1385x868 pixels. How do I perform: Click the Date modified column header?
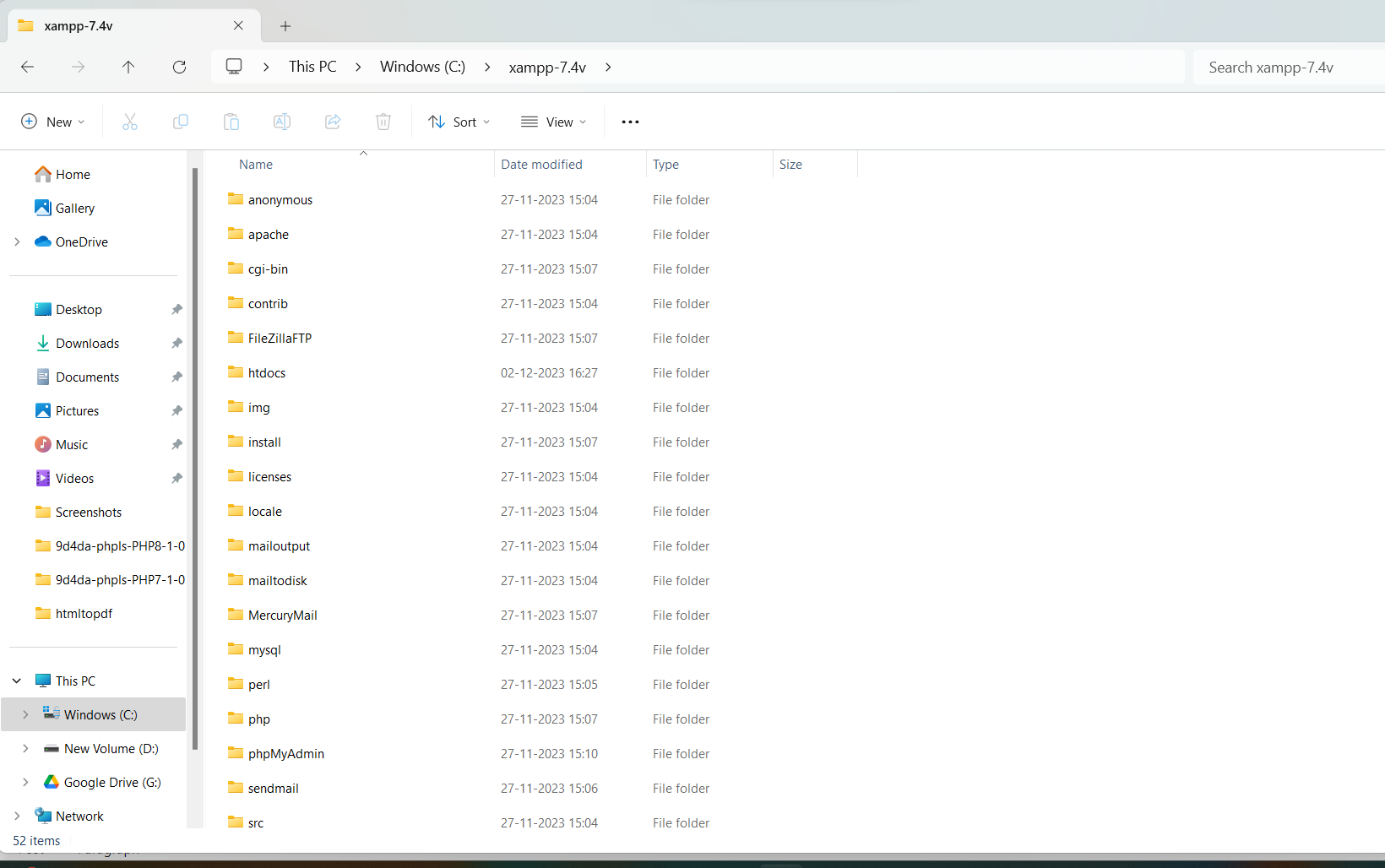(541, 165)
